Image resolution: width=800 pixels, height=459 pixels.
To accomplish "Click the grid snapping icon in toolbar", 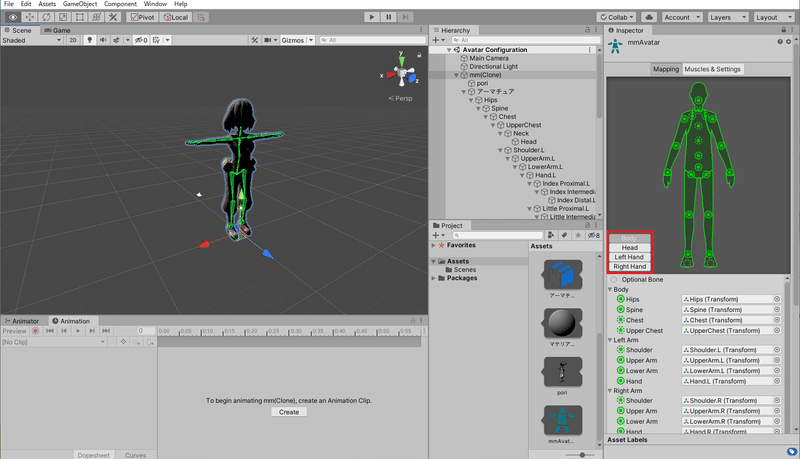I will [x=202, y=17].
